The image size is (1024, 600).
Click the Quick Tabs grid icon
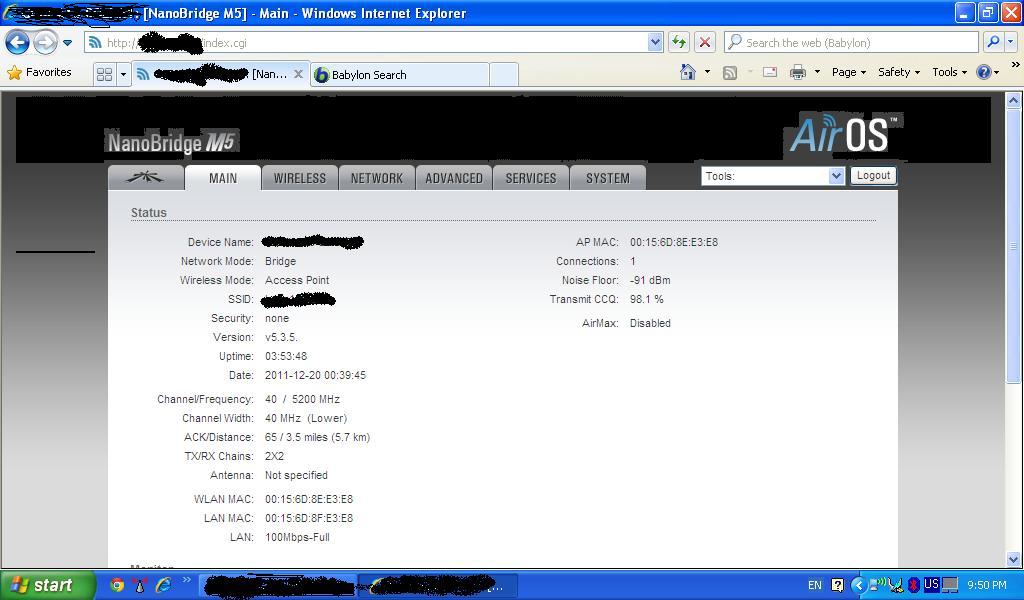coord(104,74)
